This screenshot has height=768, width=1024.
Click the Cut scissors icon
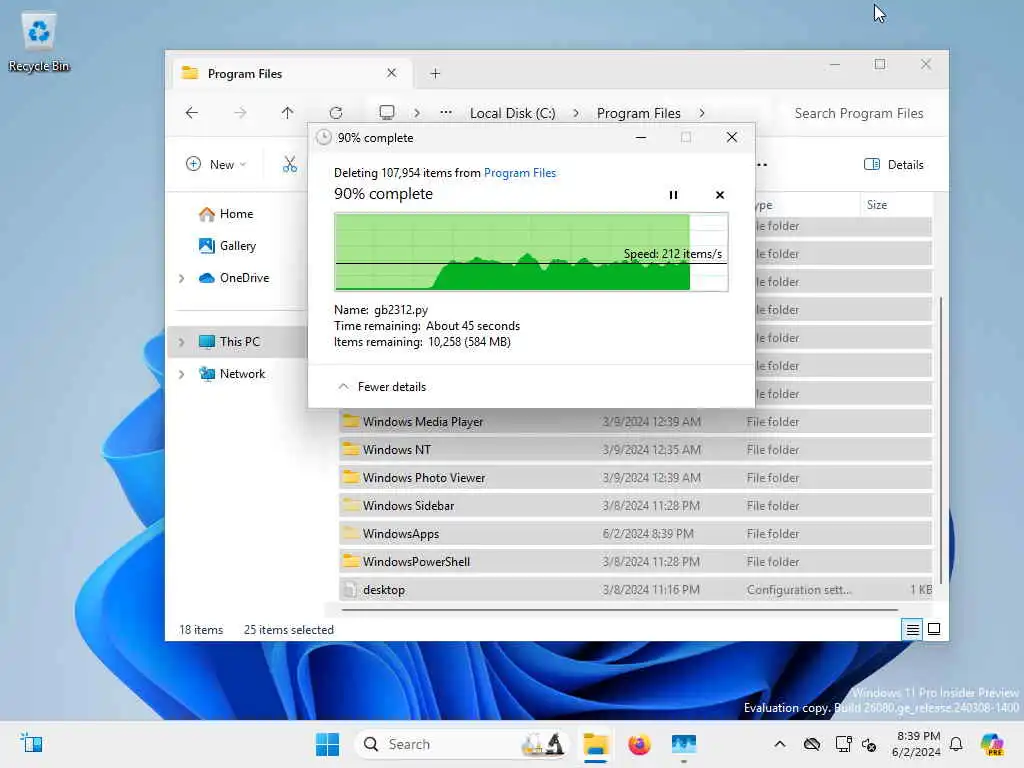coord(290,165)
